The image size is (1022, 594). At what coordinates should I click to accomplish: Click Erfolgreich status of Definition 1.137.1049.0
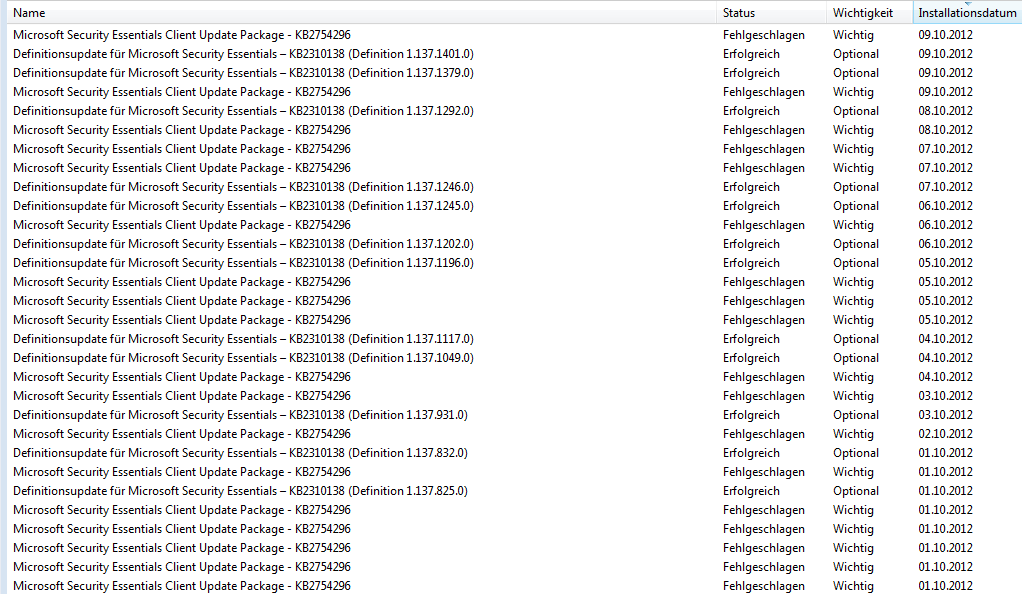click(x=751, y=358)
